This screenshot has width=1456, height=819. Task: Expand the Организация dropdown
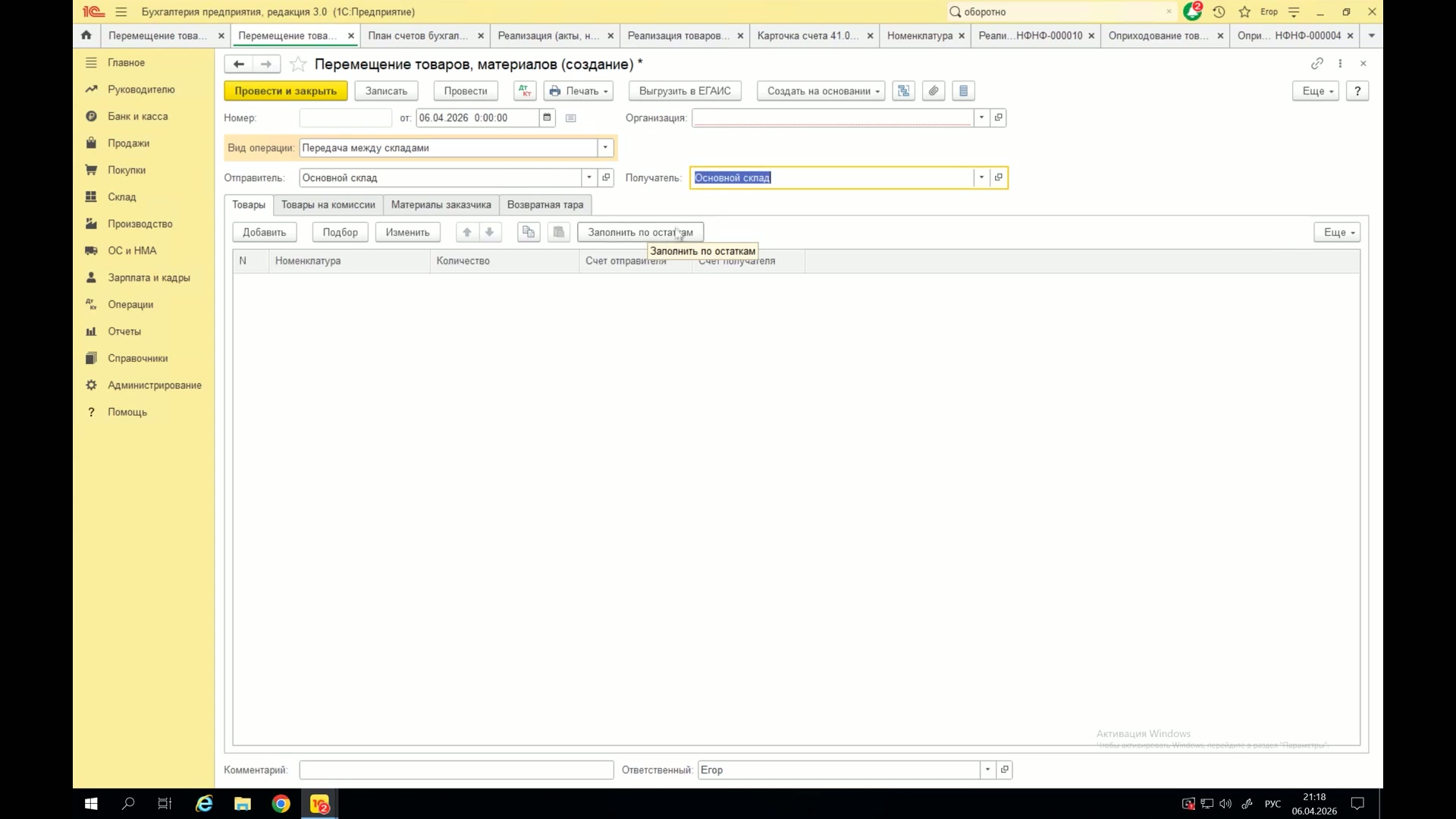[981, 118]
